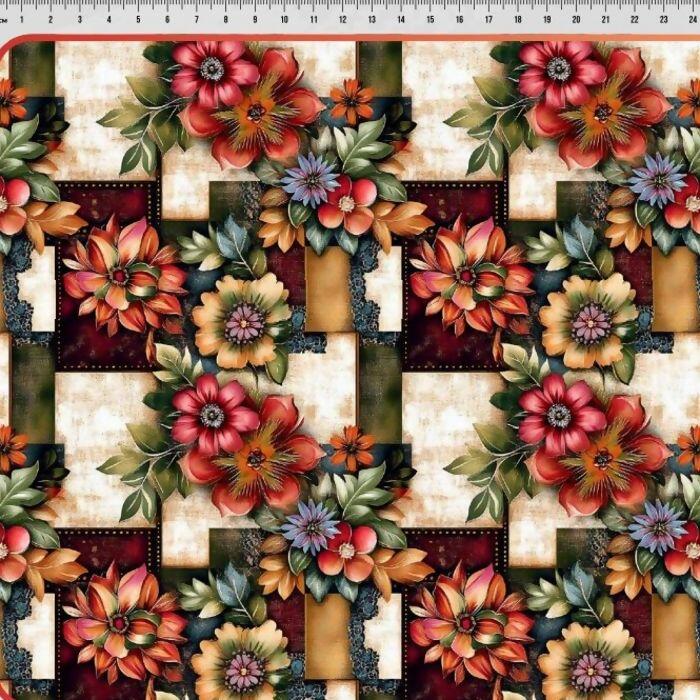Select the upper-right yellow-green flower with purple center
Image resolution: width=700 pixels, height=700 pixels.
click(590, 322)
